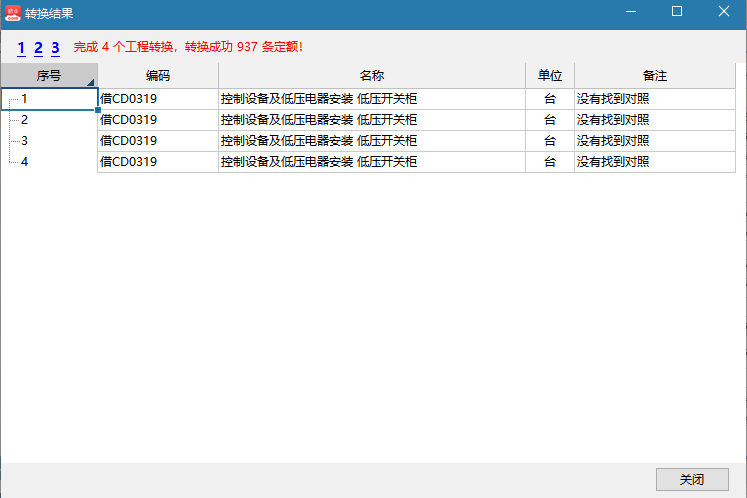Select tree row number 4
The height and width of the screenshot is (498, 747).
coord(25,162)
